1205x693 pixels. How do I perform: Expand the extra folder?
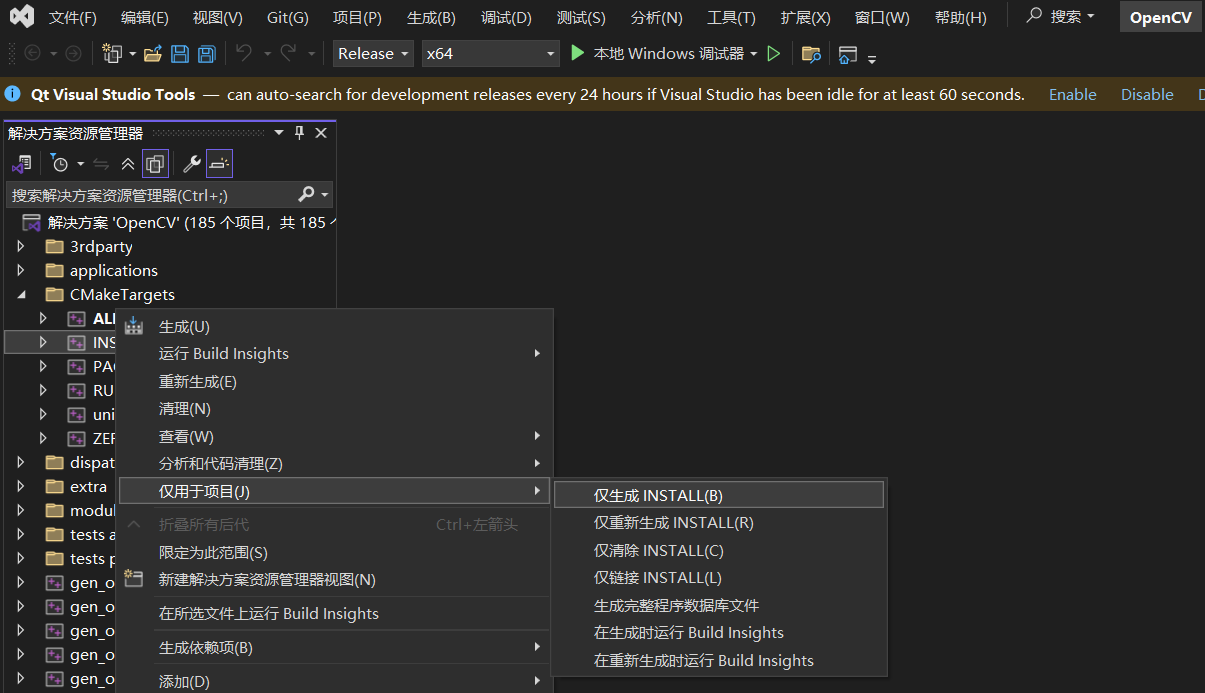20,486
